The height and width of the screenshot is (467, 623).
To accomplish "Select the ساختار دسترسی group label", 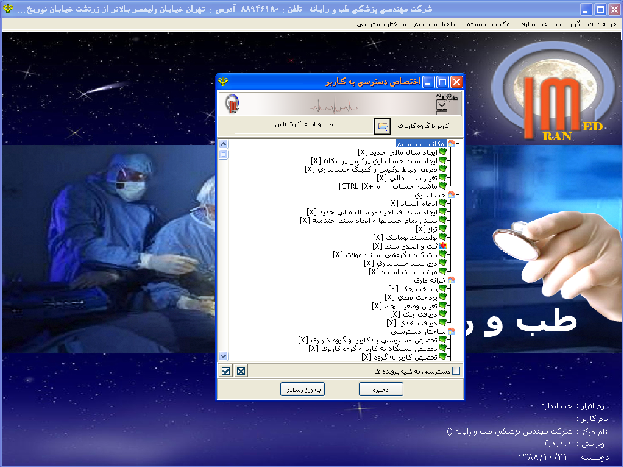I will [x=419, y=331].
